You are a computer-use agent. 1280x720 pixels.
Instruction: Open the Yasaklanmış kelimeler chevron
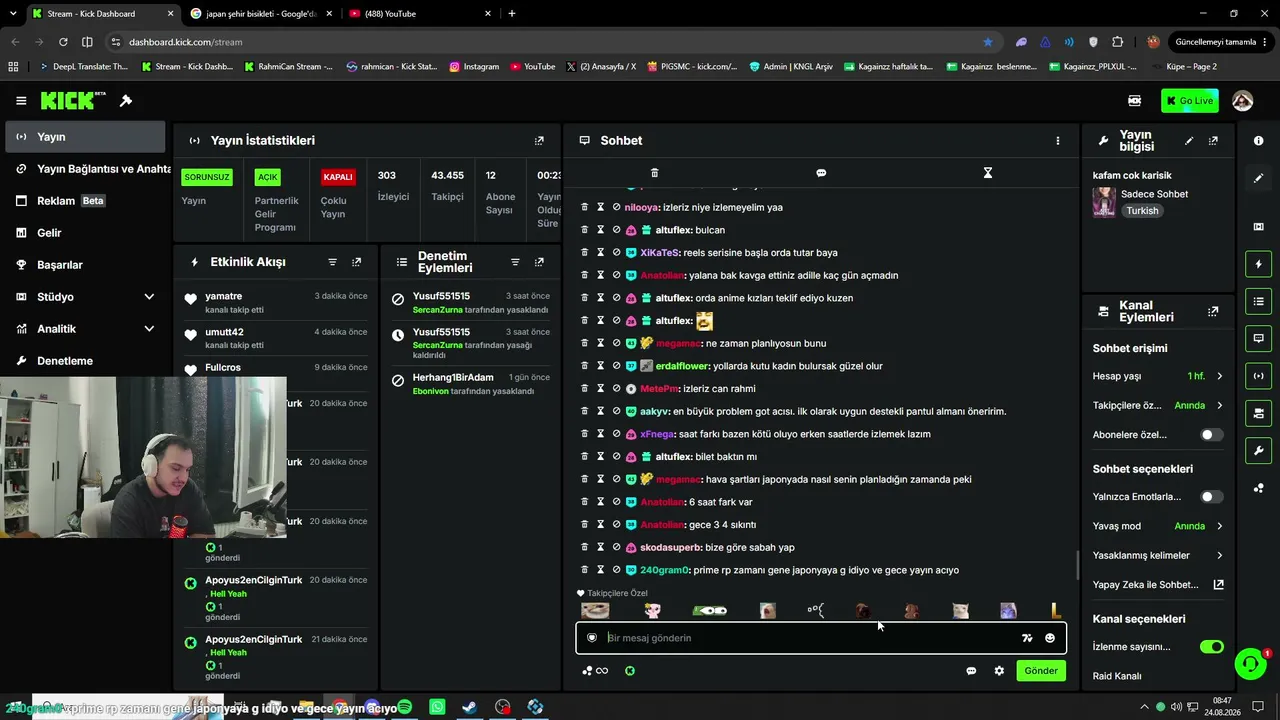pyautogui.click(x=1219, y=555)
